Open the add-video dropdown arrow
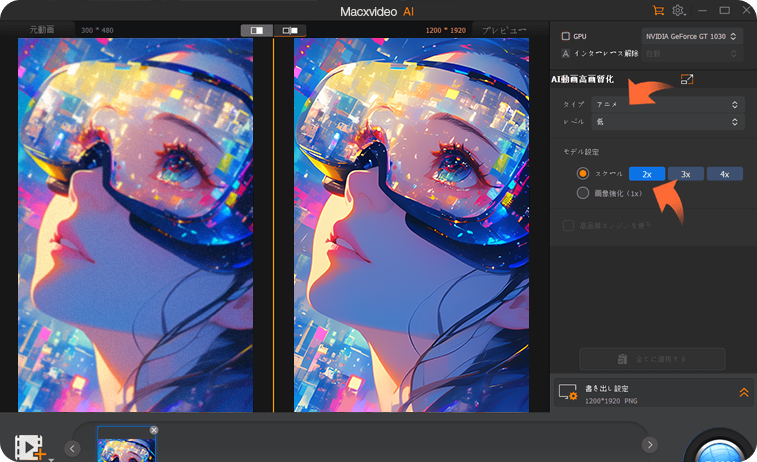 [51, 459]
